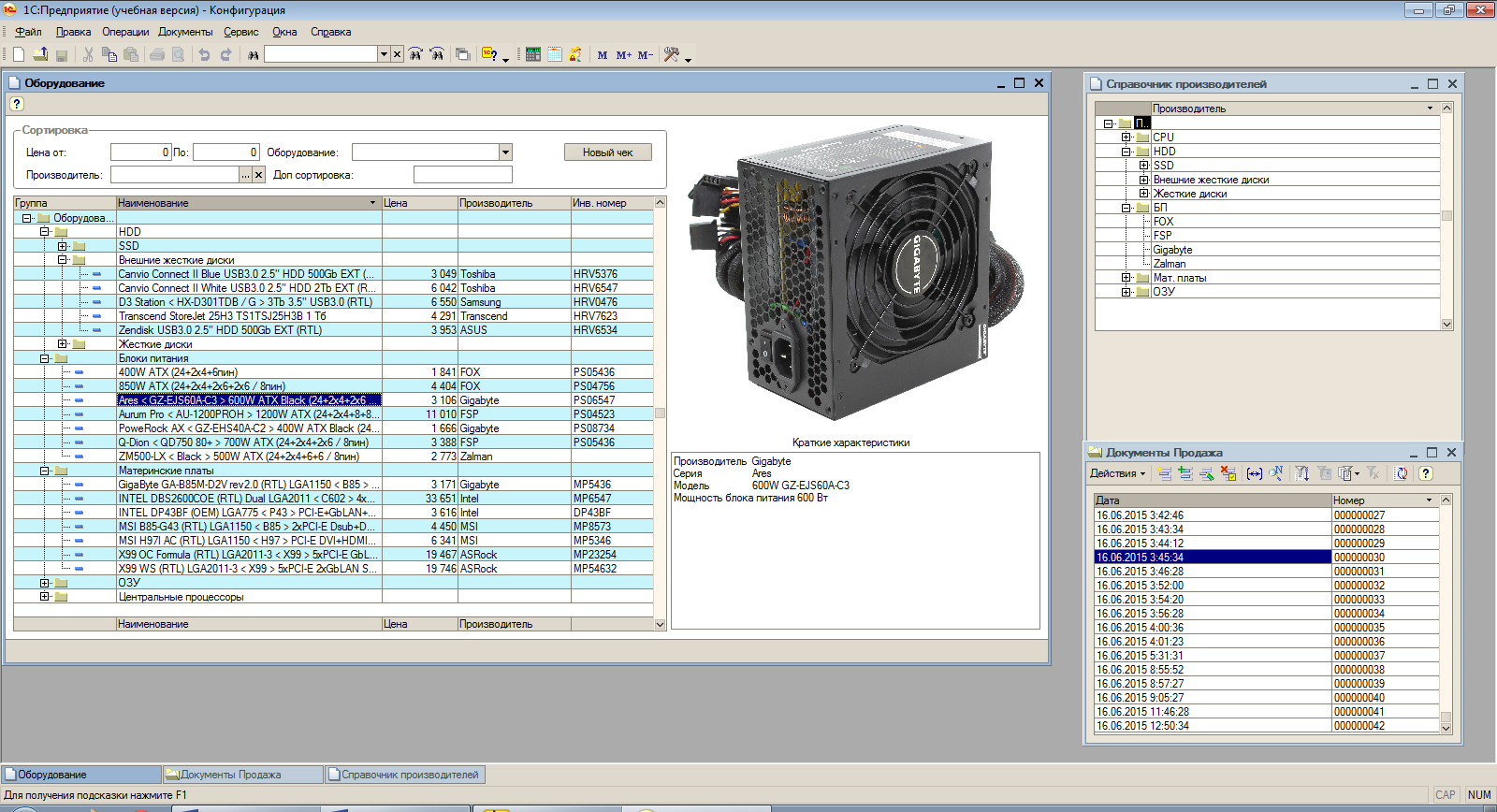Click the Наименование column header
This screenshot has width=1497, height=812.
coord(248,203)
